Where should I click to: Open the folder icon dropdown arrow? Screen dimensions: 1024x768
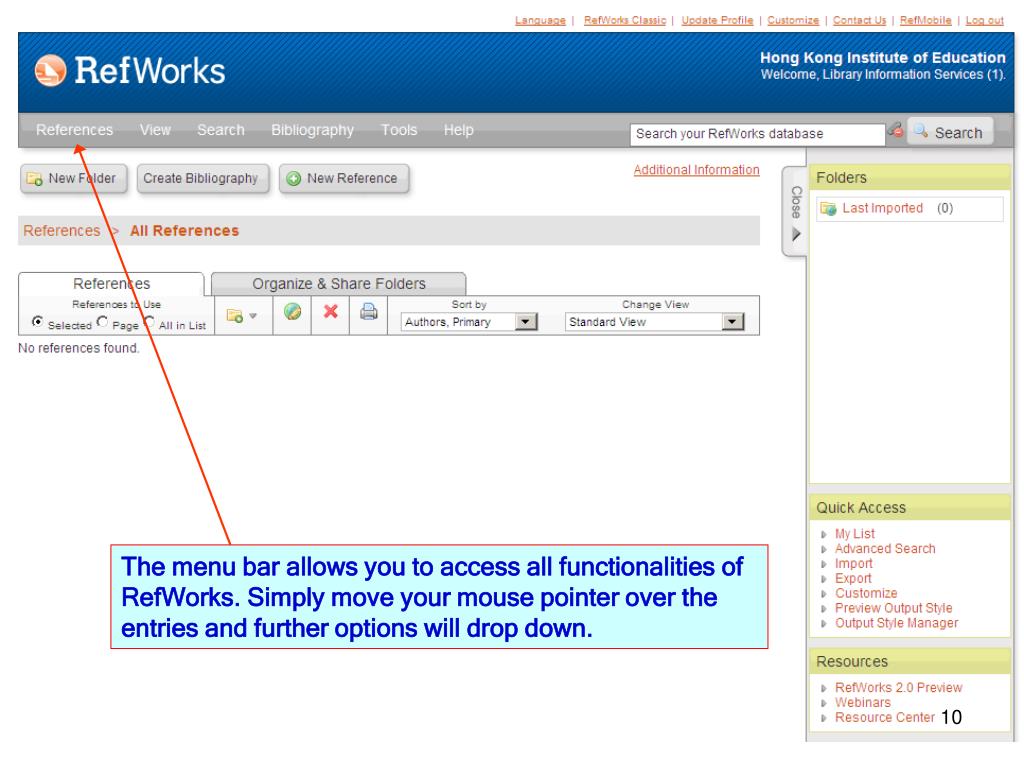click(x=253, y=316)
